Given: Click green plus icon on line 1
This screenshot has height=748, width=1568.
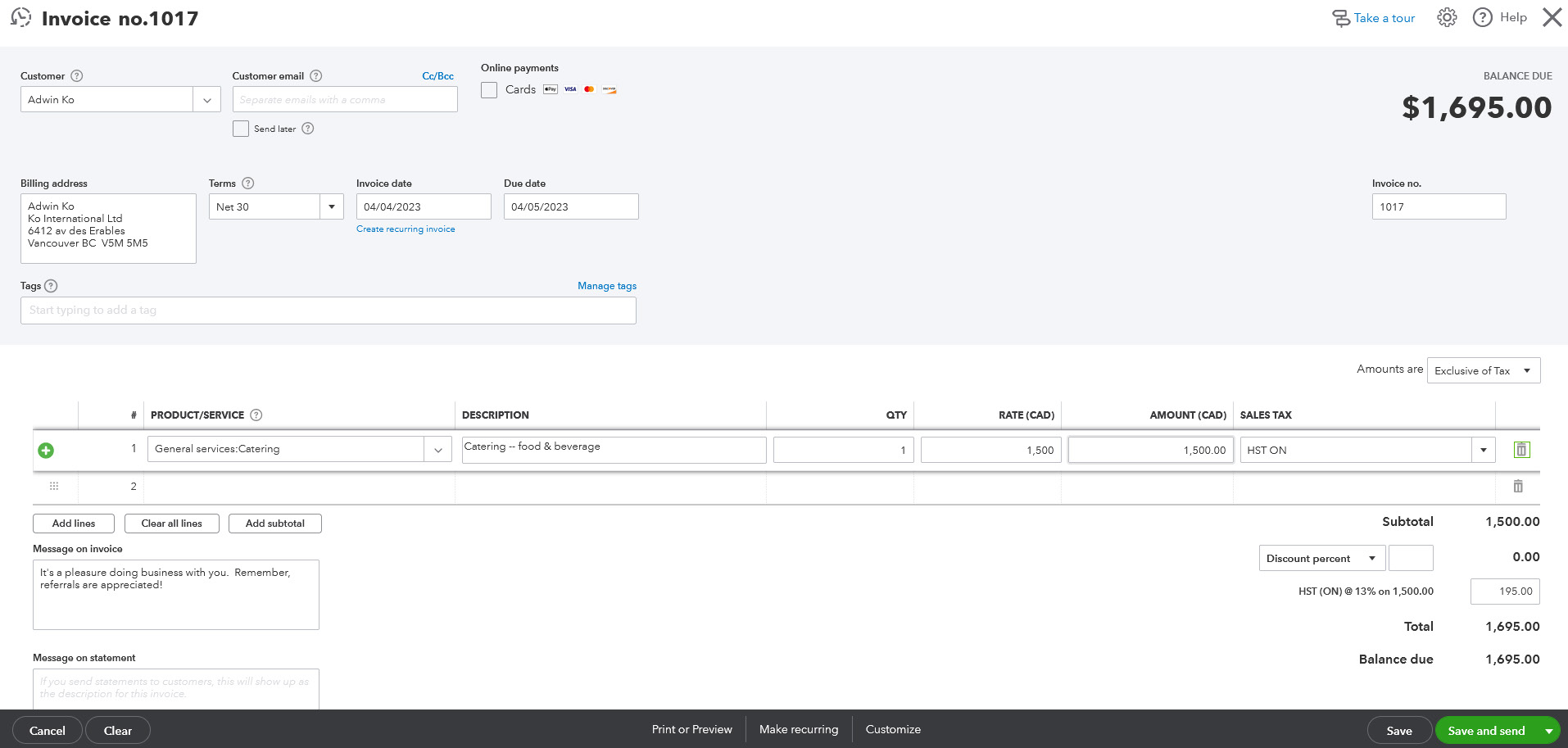Looking at the screenshot, I should pyautogui.click(x=46, y=451).
